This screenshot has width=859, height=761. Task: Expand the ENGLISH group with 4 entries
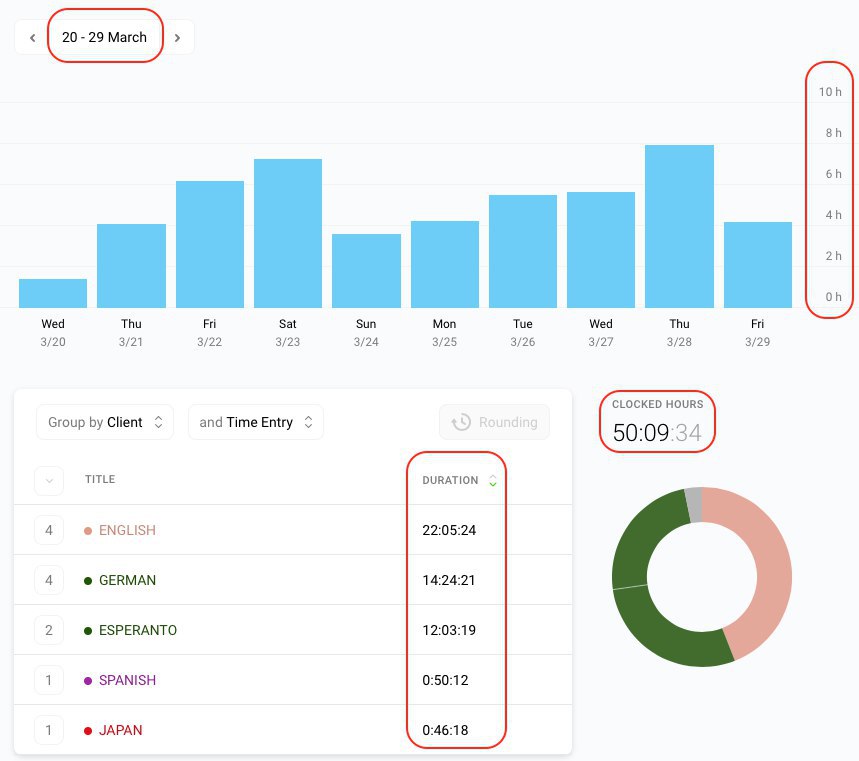click(49, 530)
